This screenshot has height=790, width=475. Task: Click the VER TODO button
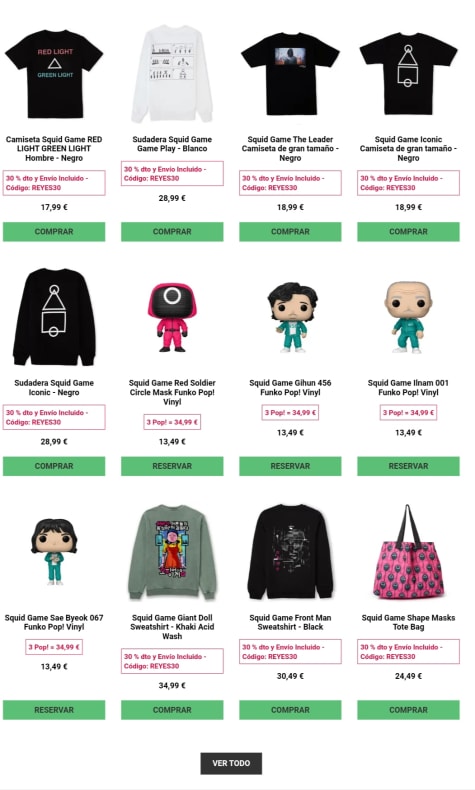pos(231,763)
